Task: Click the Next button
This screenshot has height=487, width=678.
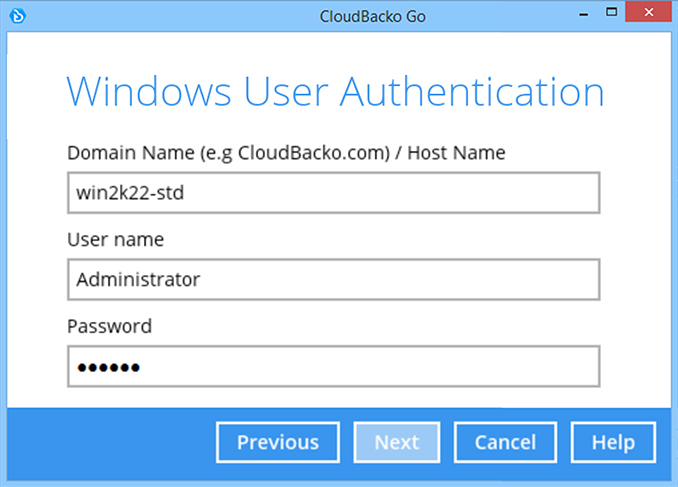Action: click(397, 442)
